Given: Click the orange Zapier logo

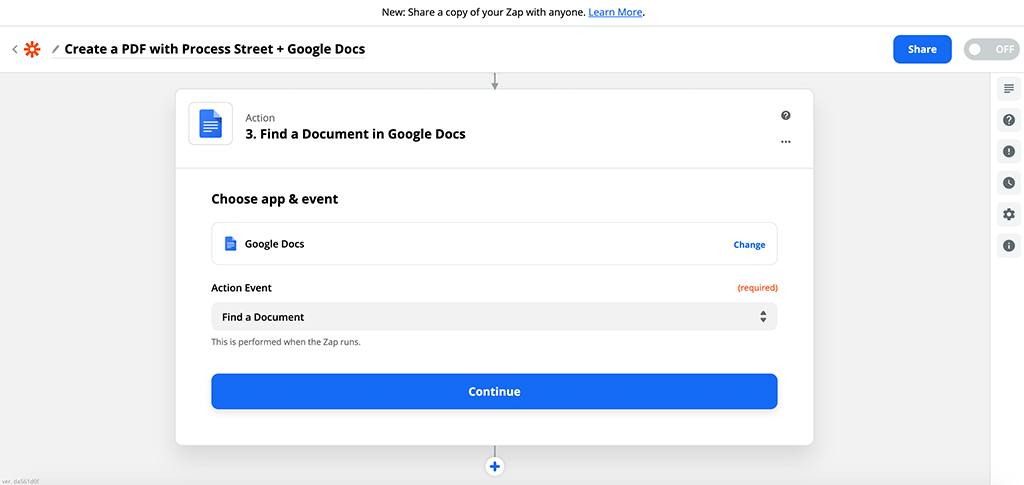Looking at the screenshot, I should (x=33, y=49).
